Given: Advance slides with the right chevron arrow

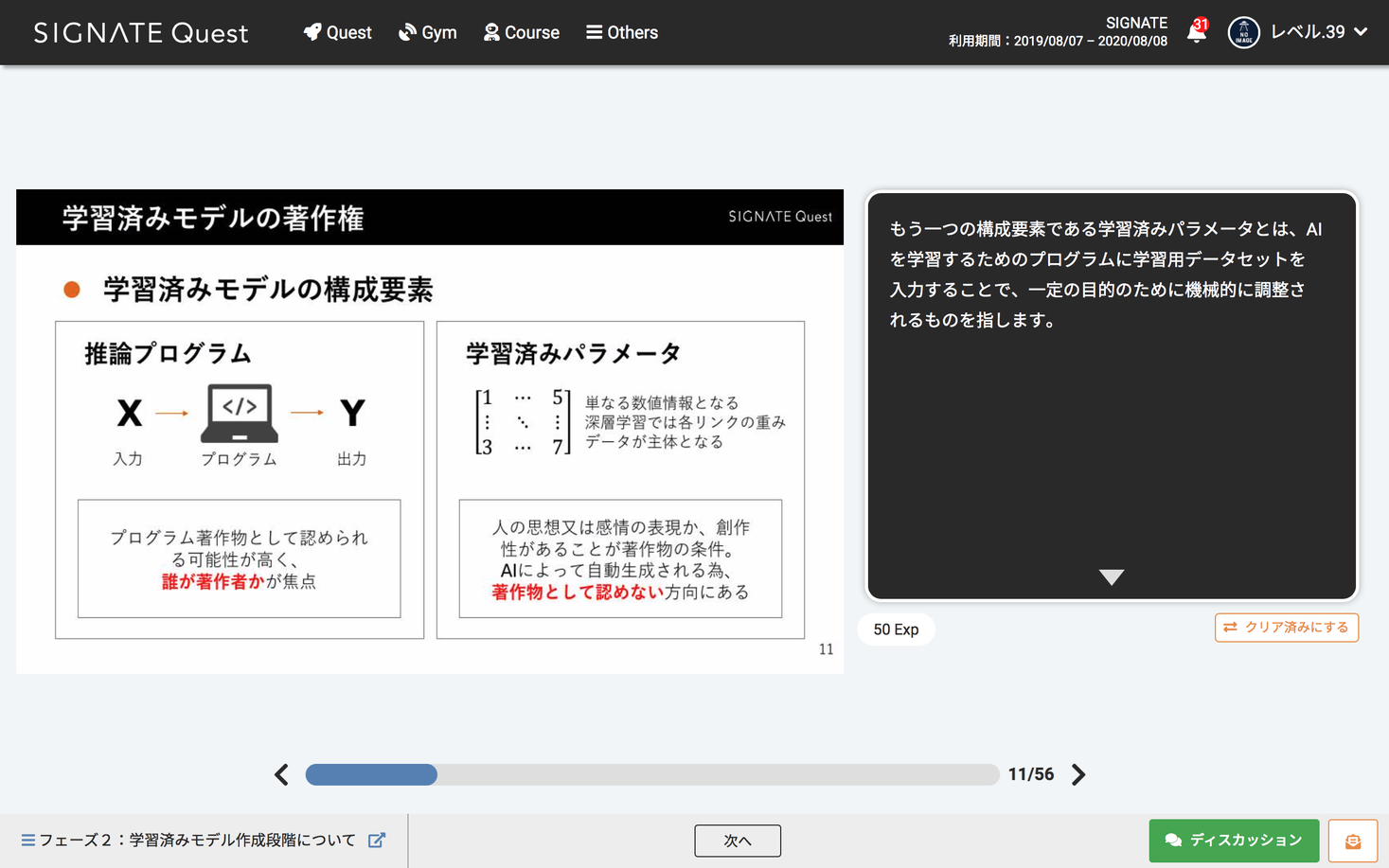Looking at the screenshot, I should (x=1077, y=774).
